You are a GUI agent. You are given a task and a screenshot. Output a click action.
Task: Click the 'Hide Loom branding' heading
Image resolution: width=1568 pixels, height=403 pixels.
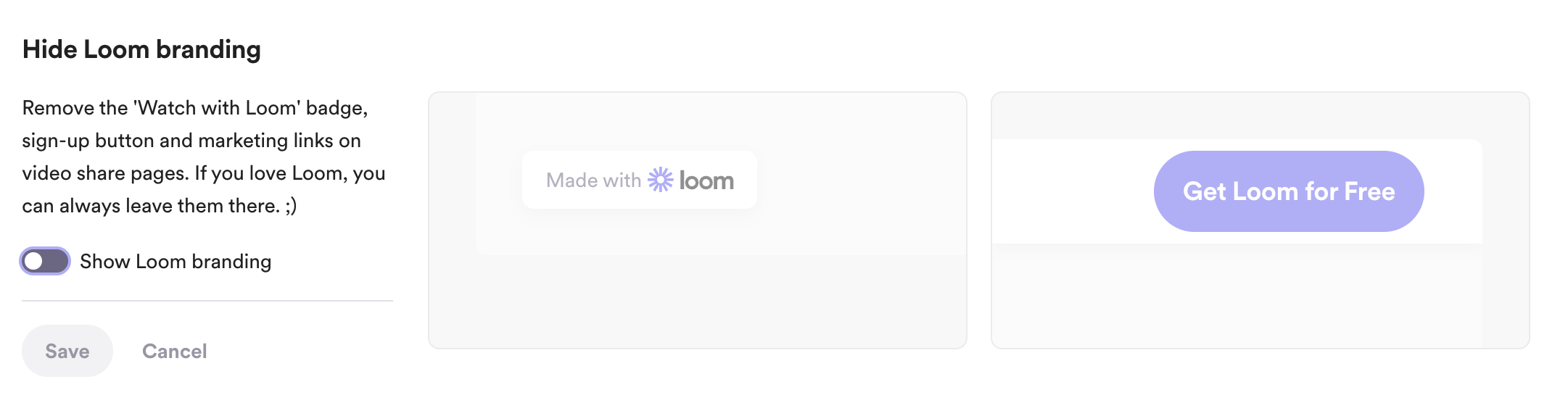141,49
